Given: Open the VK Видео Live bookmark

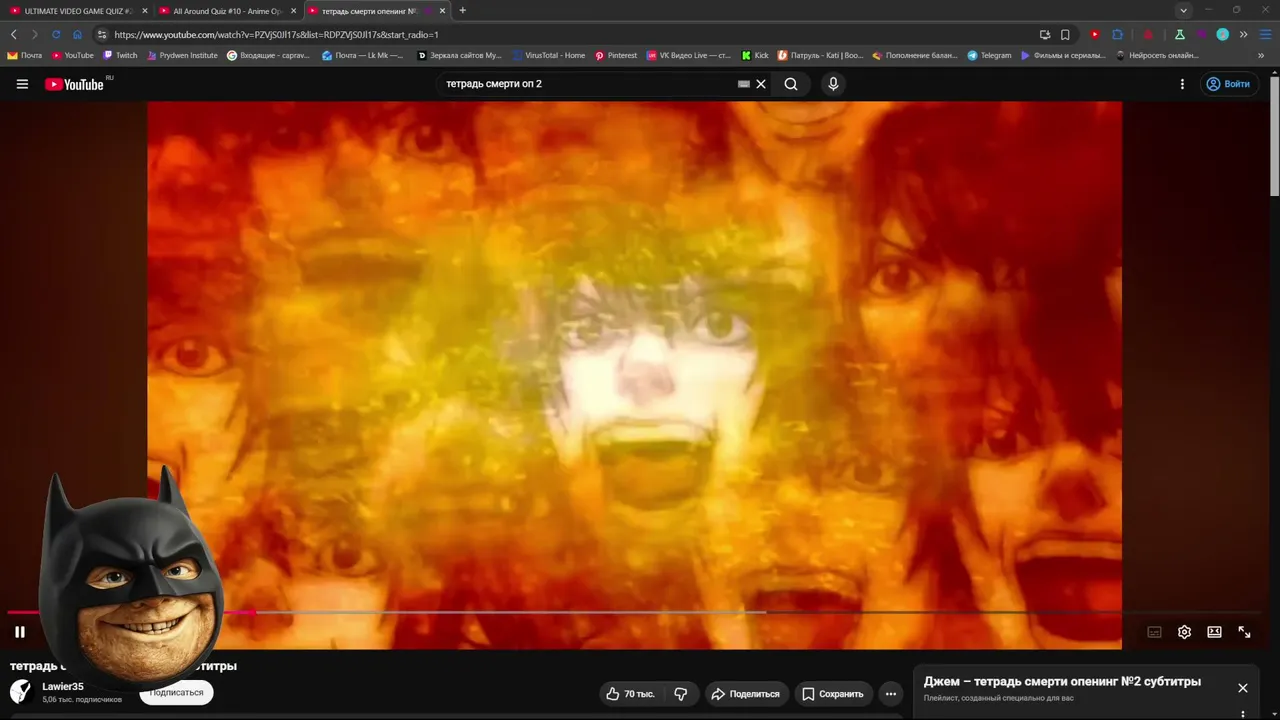Looking at the screenshot, I should (689, 55).
